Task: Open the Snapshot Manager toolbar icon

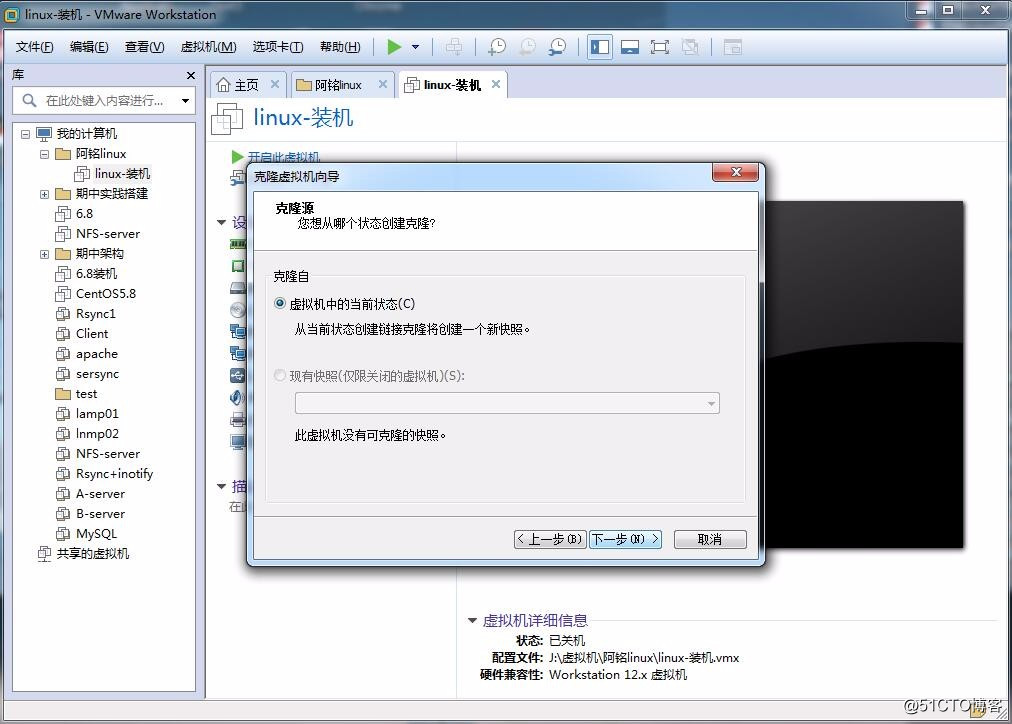Action: point(557,47)
